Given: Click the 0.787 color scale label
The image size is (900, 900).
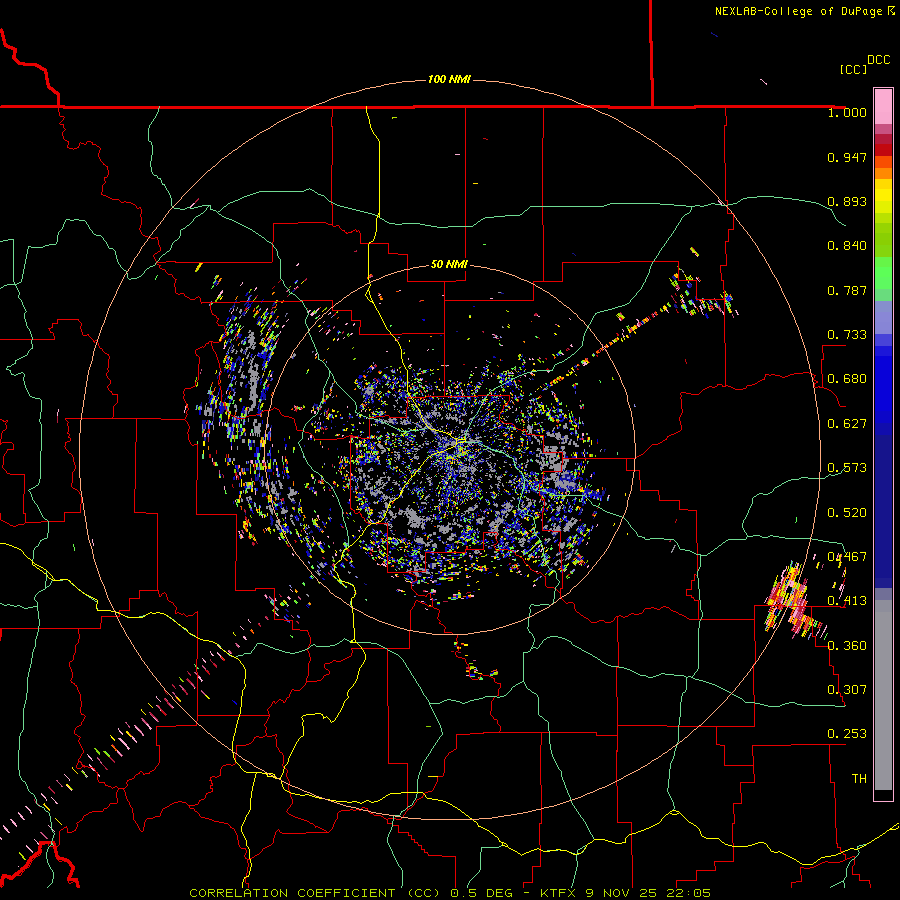Looking at the screenshot, I should (847, 290).
